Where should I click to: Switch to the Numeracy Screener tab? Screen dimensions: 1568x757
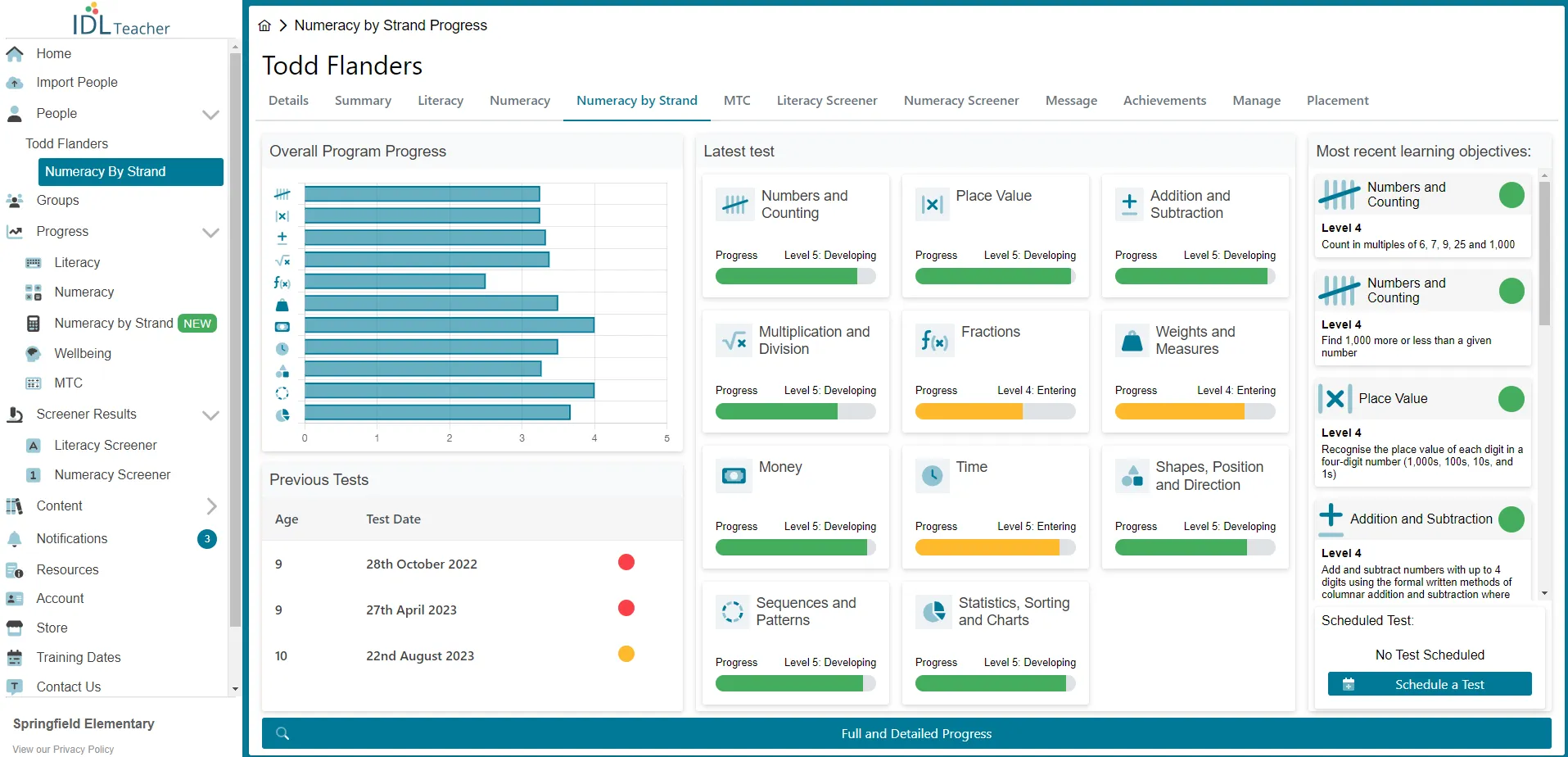(961, 100)
